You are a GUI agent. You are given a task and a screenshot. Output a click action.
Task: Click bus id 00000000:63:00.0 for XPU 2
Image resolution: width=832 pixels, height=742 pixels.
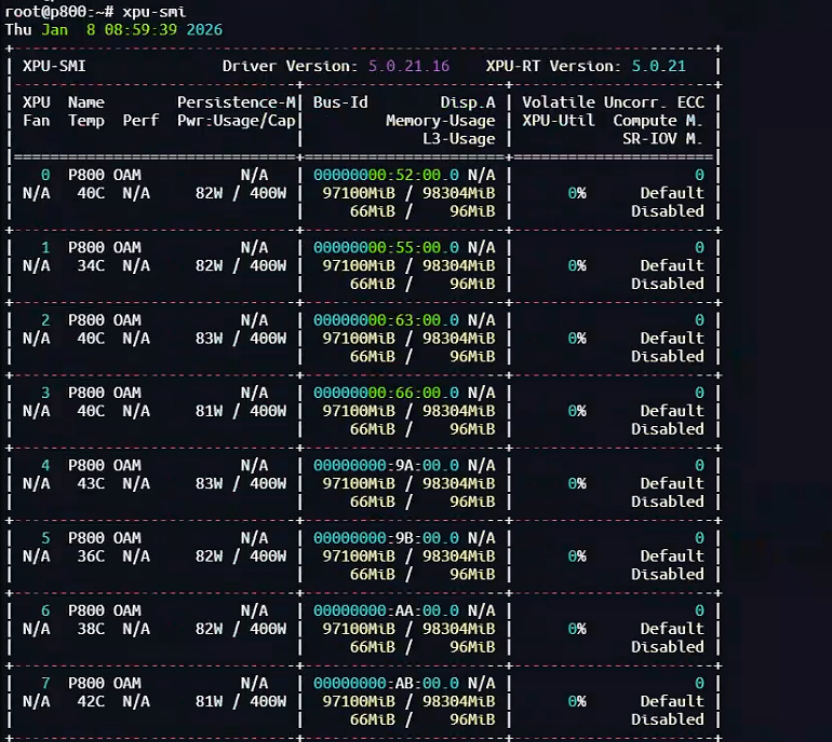point(386,320)
